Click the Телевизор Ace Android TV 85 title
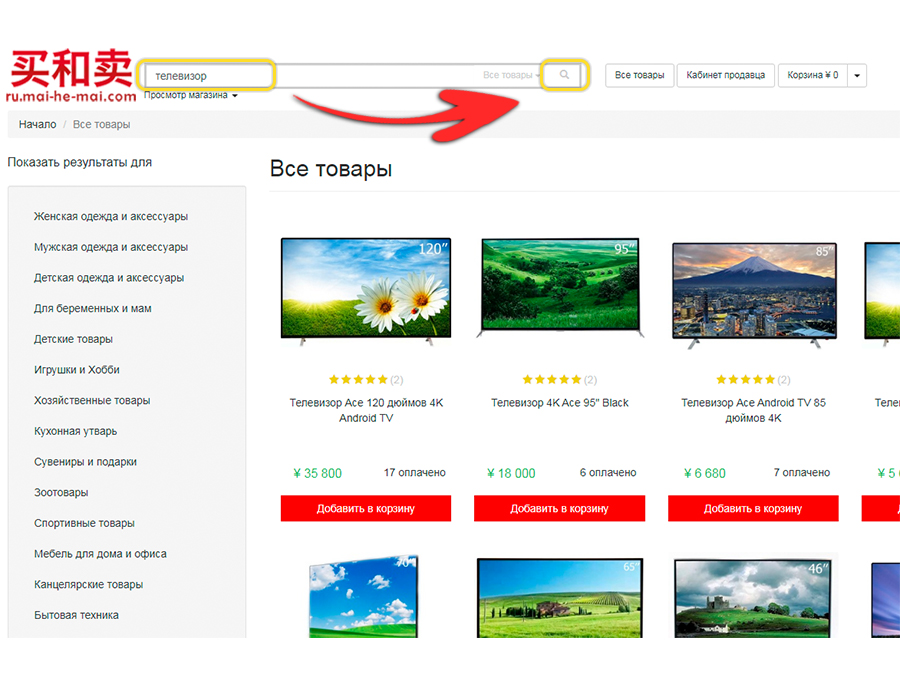Screen dimensions: 900x685 coord(753,411)
